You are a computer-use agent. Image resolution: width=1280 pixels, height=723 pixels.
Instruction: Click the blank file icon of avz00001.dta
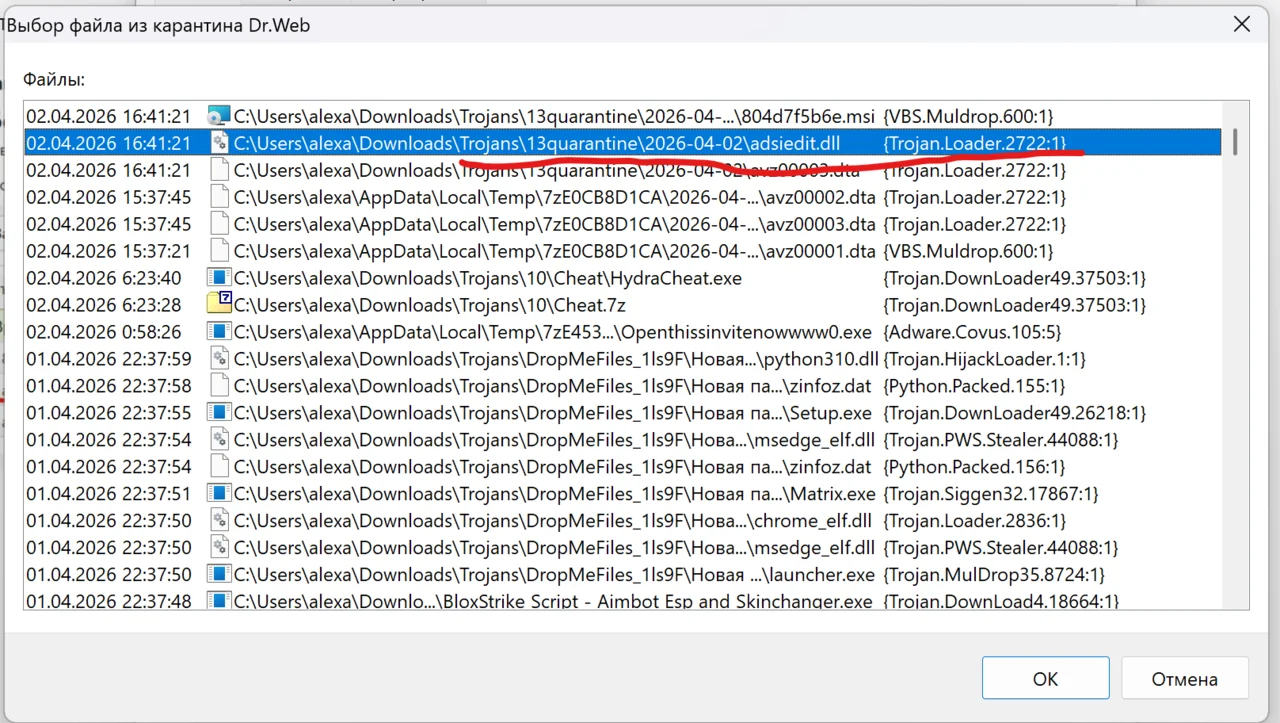click(x=218, y=251)
